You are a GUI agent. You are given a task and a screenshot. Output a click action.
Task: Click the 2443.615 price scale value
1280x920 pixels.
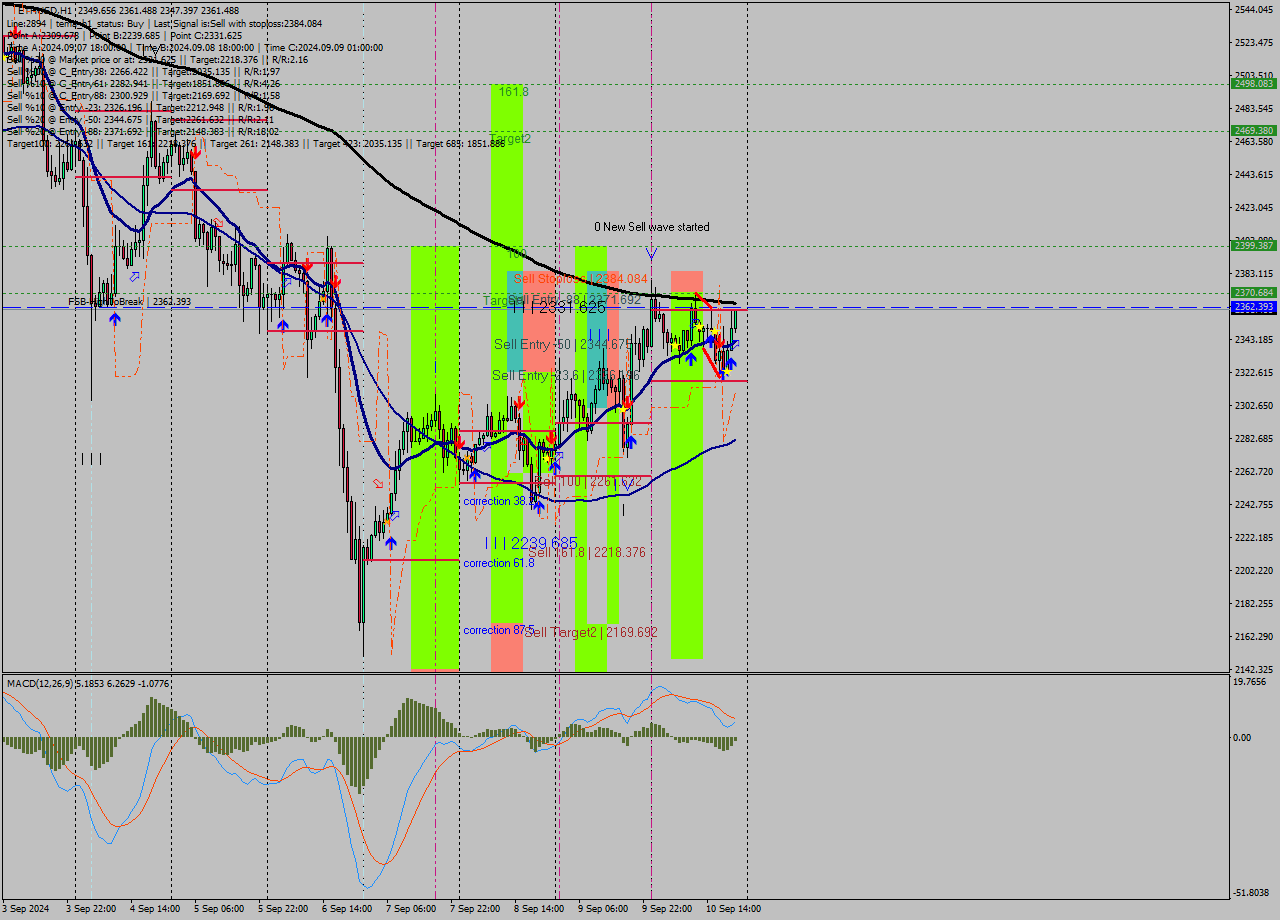tap(1254, 174)
